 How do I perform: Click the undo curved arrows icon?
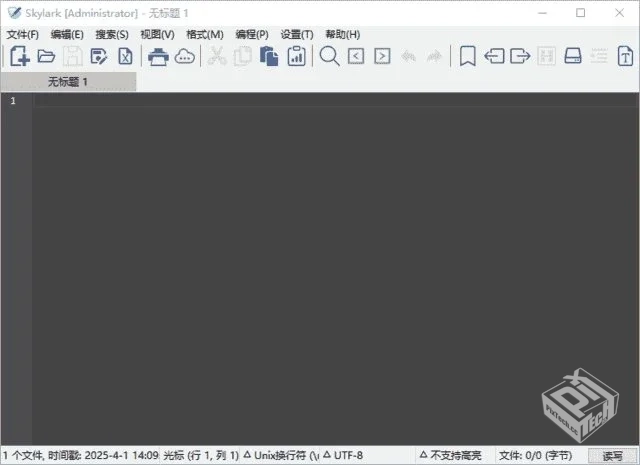pos(408,56)
